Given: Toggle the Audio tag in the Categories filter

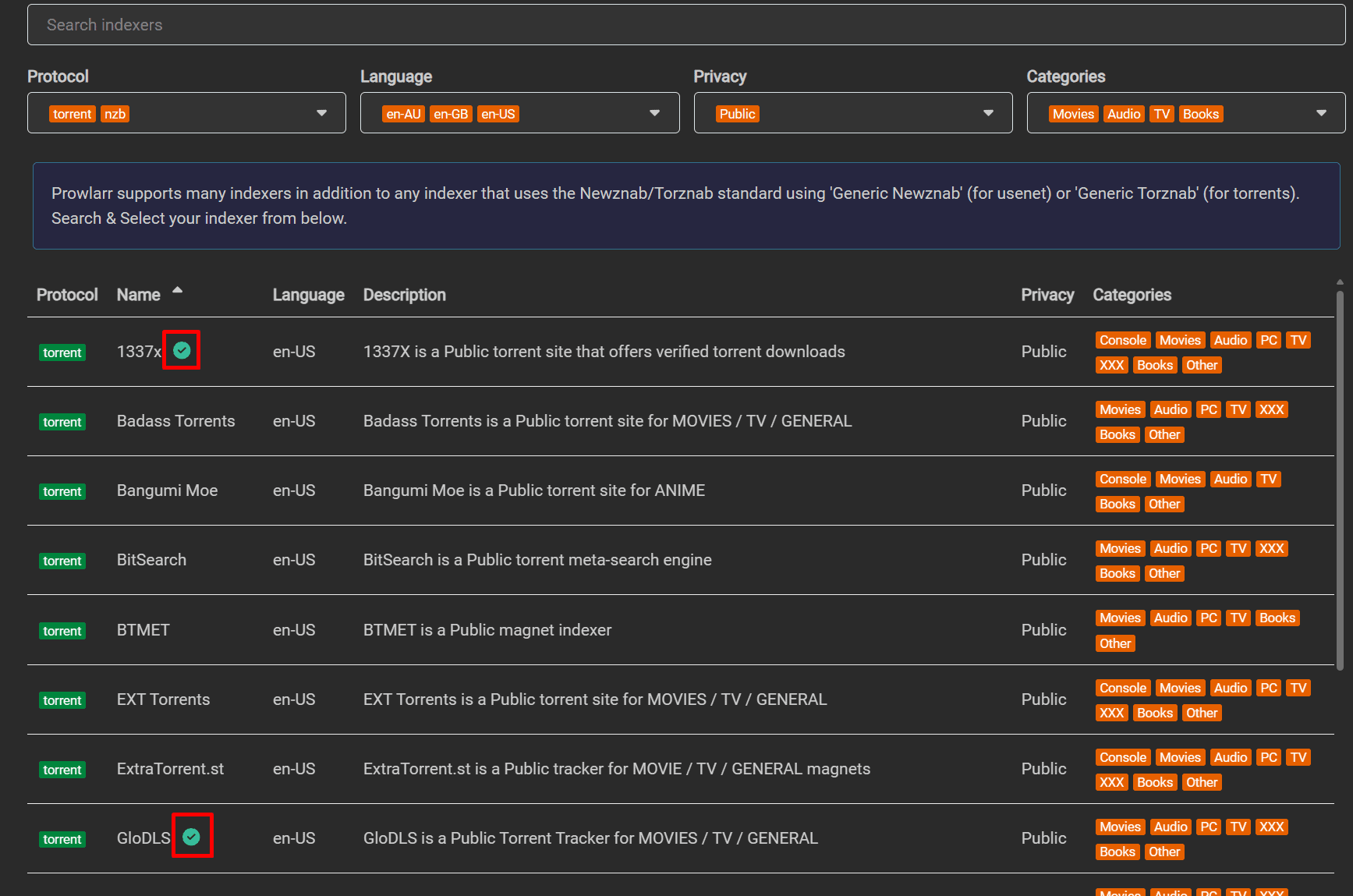Looking at the screenshot, I should point(1123,114).
